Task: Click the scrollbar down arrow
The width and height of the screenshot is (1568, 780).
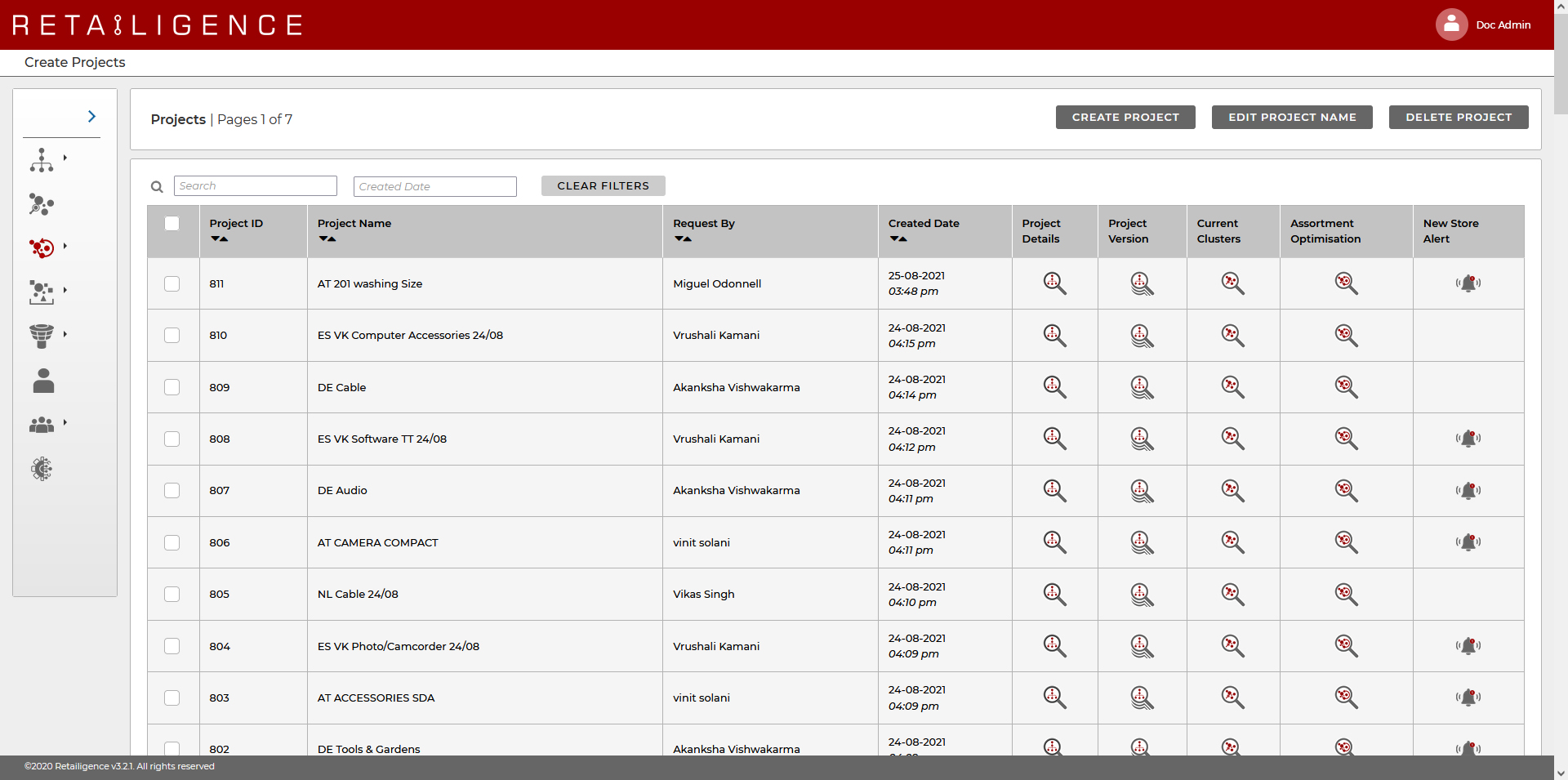Action: pyautogui.click(x=1561, y=773)
